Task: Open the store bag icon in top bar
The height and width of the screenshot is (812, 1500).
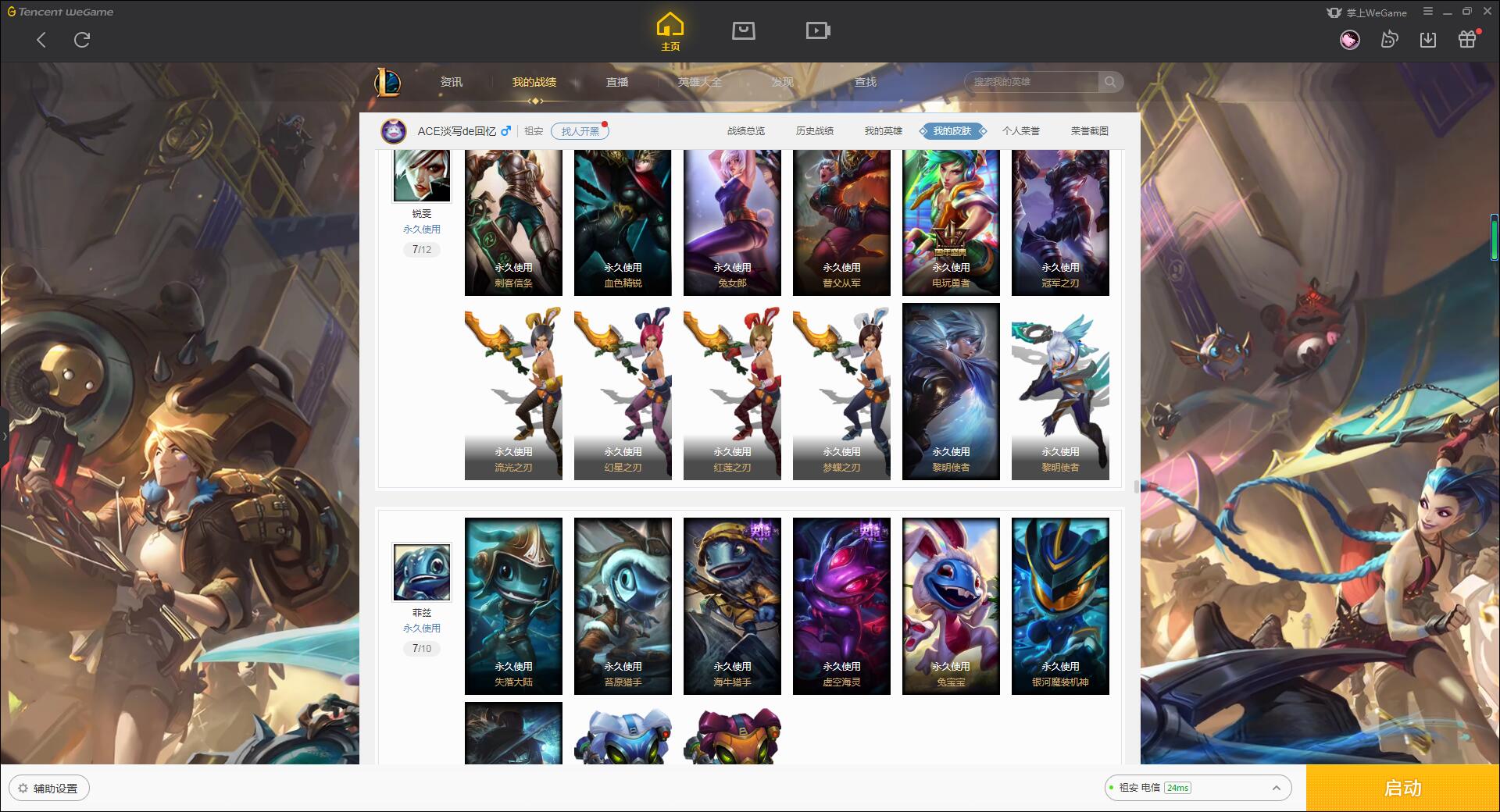Action: pos(743,30)
